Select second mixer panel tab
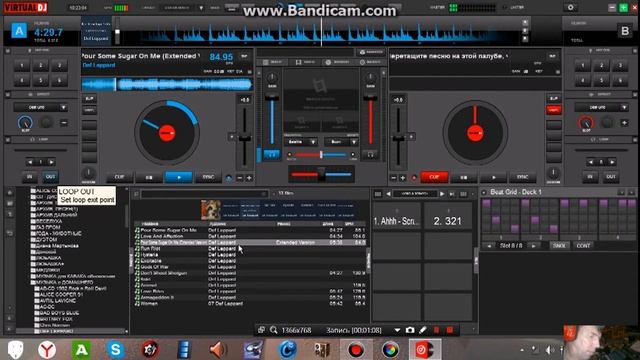The width and height of the screenshot is (640, 360). 306,62
